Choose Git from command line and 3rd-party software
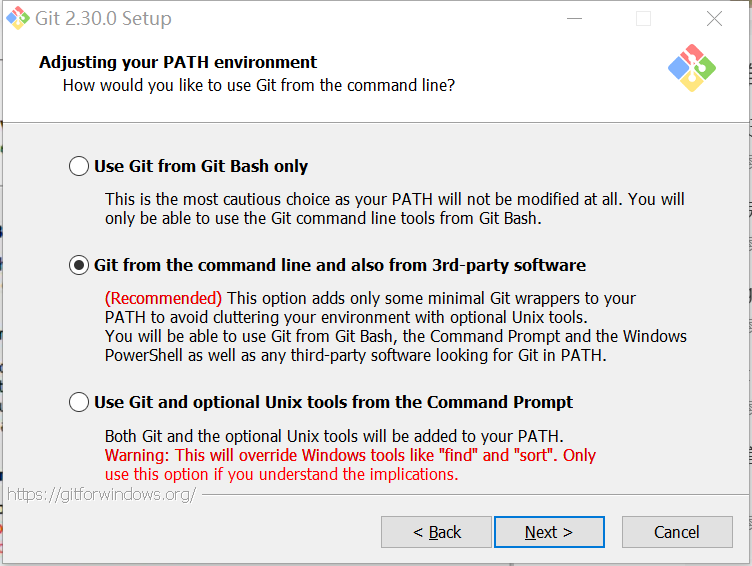The width and height of the screenshot is (752, 566). (x=79, y=265)
